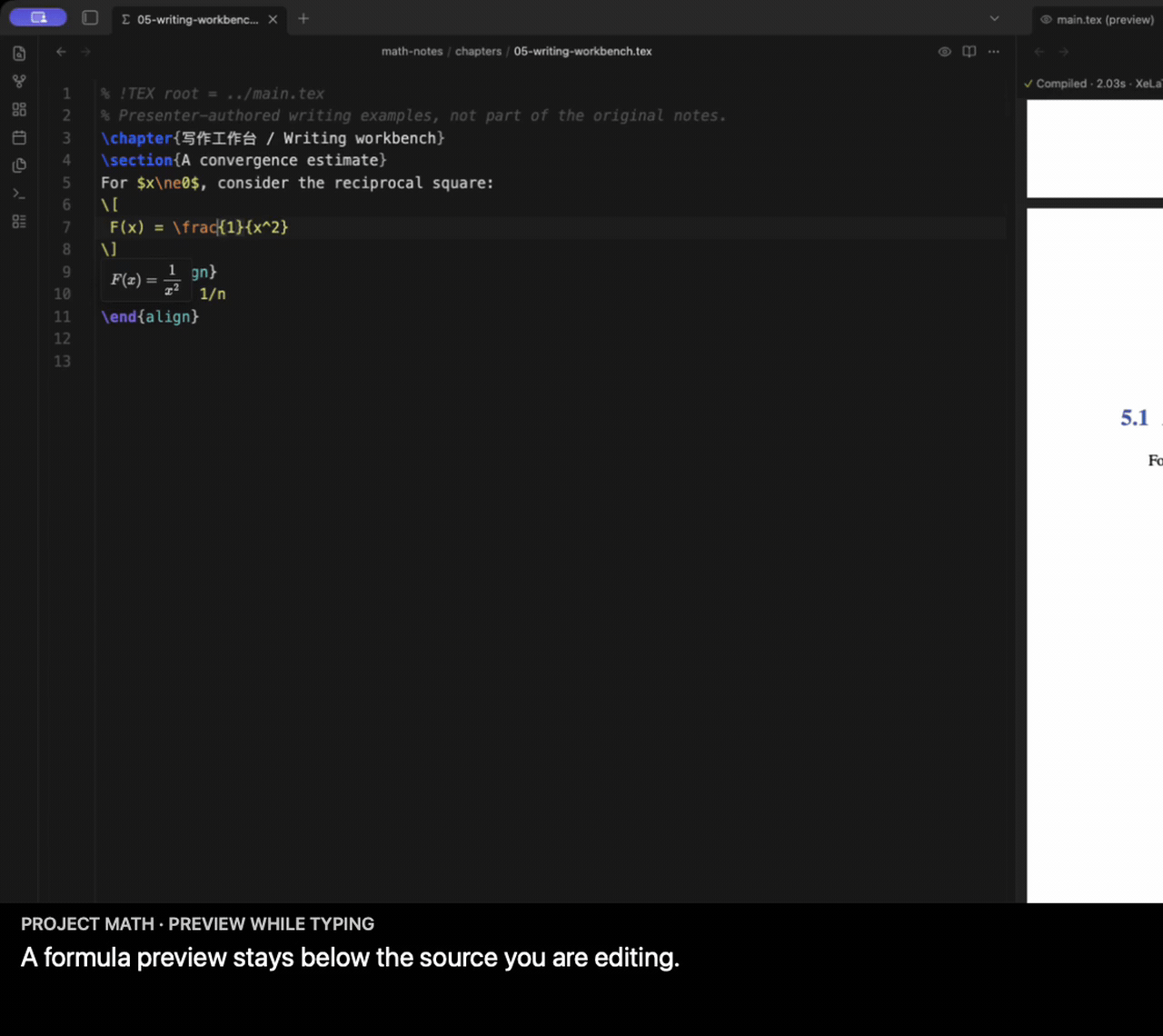
Task: Open the calendar sidebar icon
Action: click(x=19, y=138)
